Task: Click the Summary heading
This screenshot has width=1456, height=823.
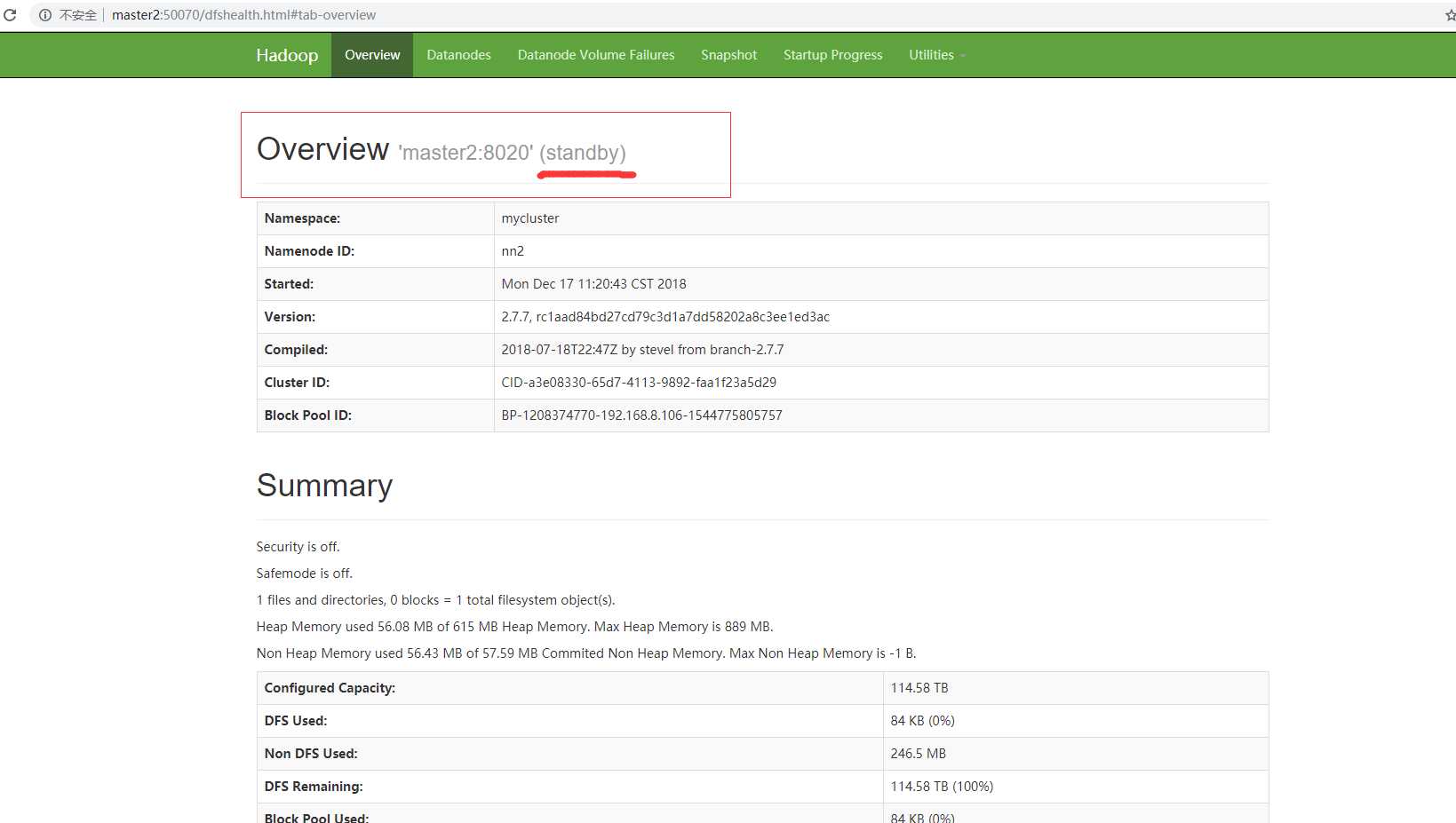Action: point(324,486)
